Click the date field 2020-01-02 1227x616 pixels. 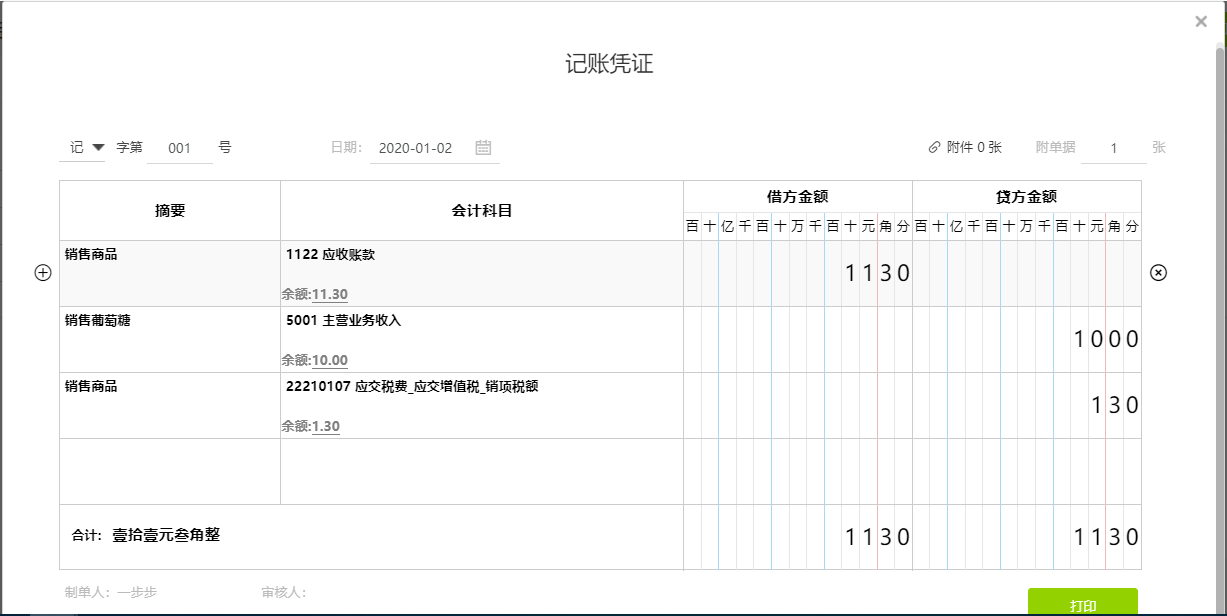417,148
